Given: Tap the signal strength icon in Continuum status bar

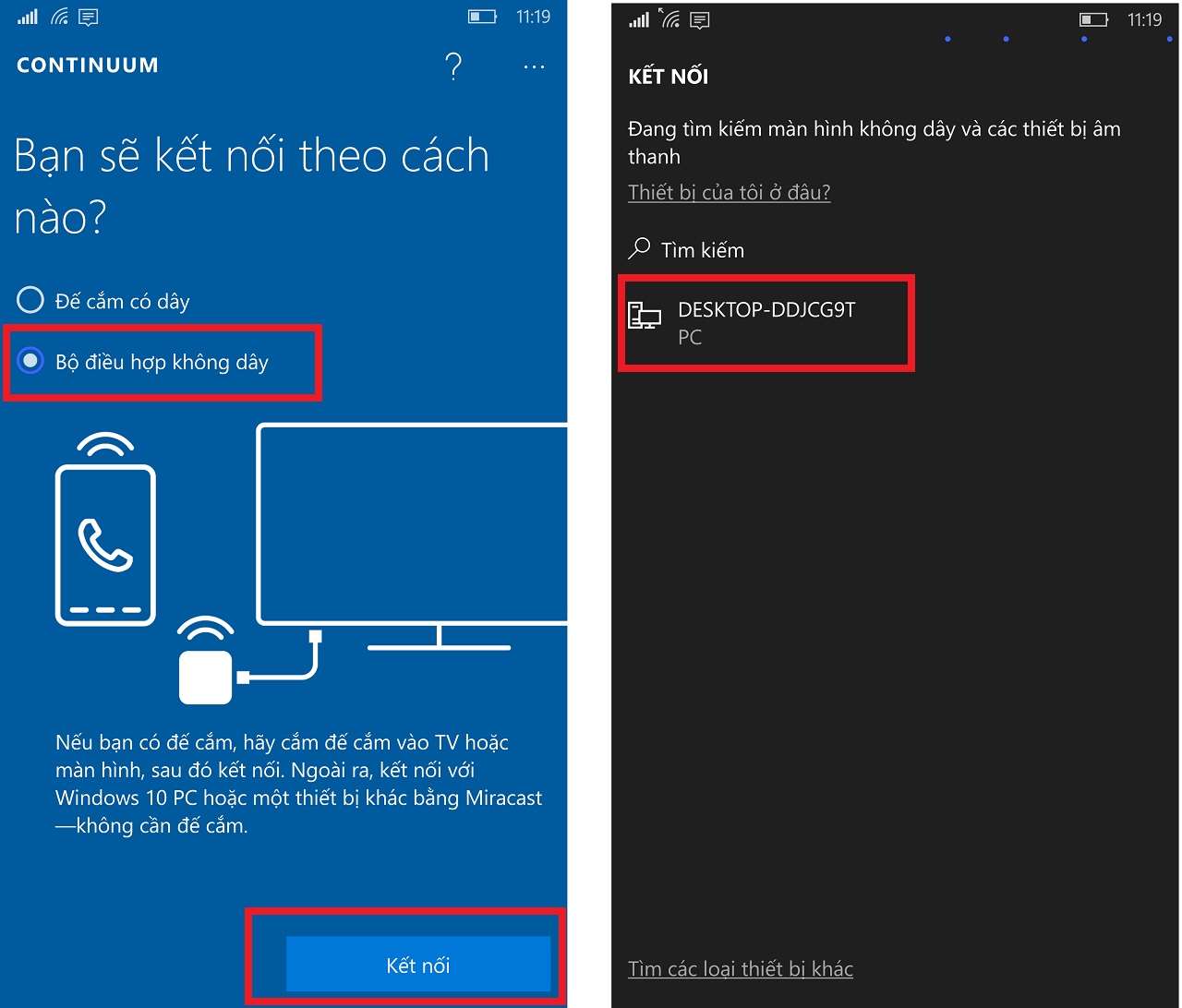Looking at the screenshot, I should (x=28, y=17).
